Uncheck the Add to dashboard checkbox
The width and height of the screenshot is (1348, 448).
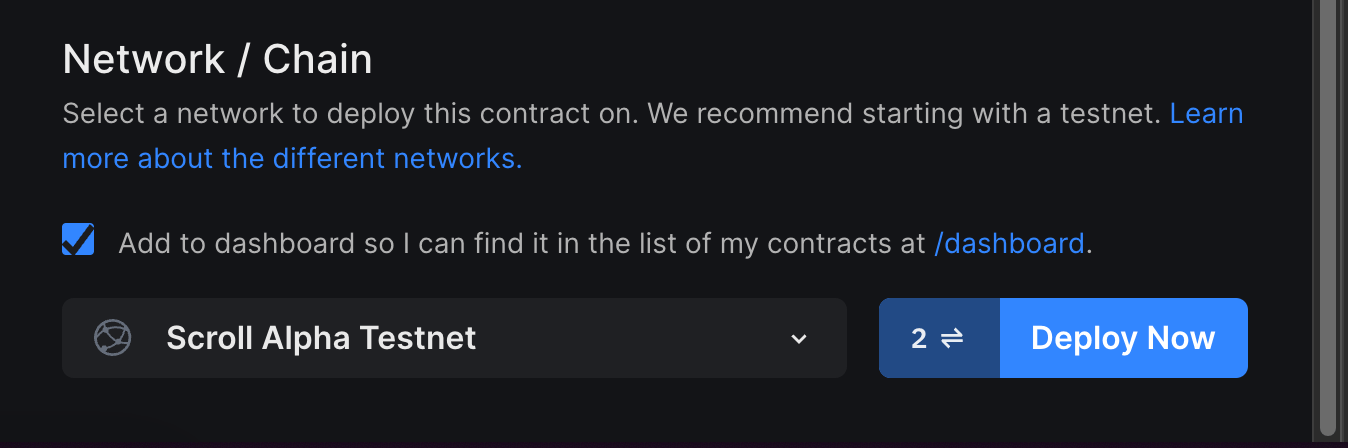point(78,239)
